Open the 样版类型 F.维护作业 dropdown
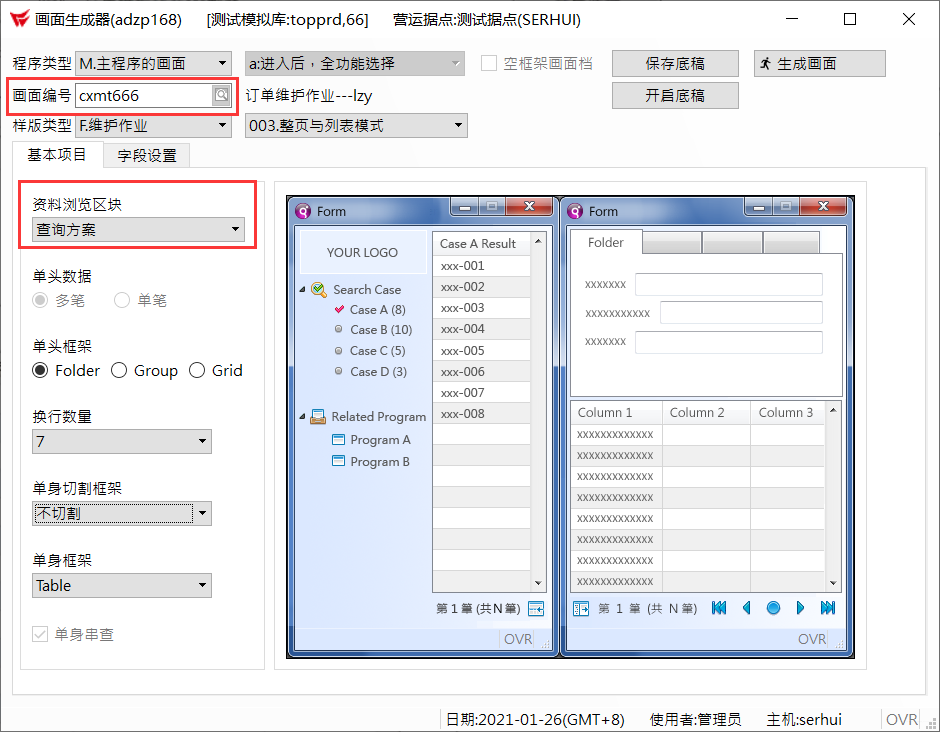 click(153, 126)
